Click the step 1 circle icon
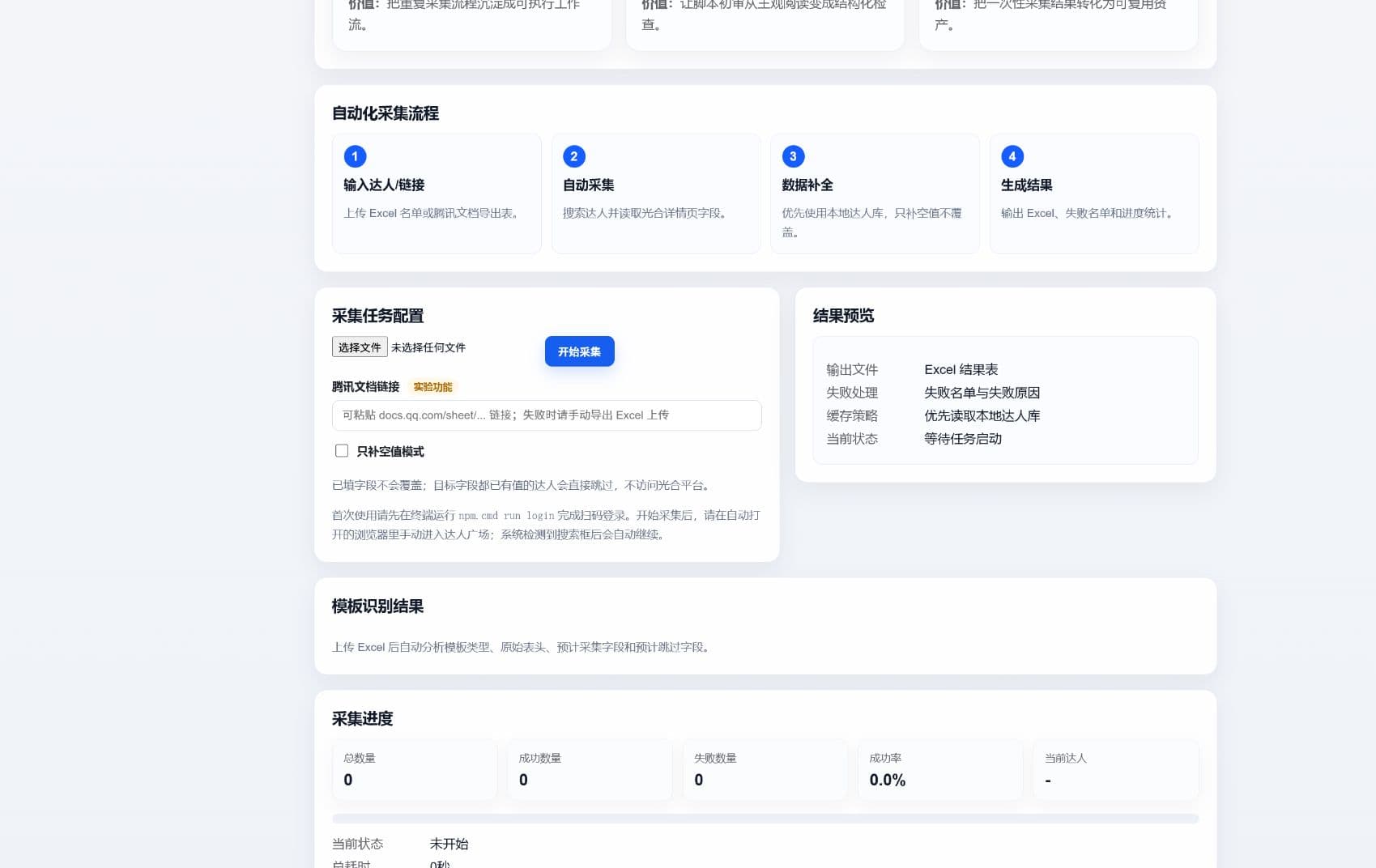Image resolution: width=1376 pixels, height=868 pixels. pos(355,156)
